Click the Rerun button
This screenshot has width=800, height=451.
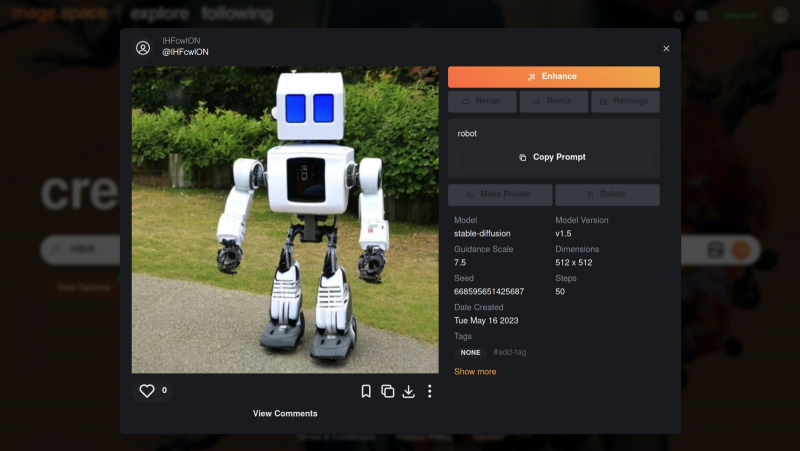482,101
